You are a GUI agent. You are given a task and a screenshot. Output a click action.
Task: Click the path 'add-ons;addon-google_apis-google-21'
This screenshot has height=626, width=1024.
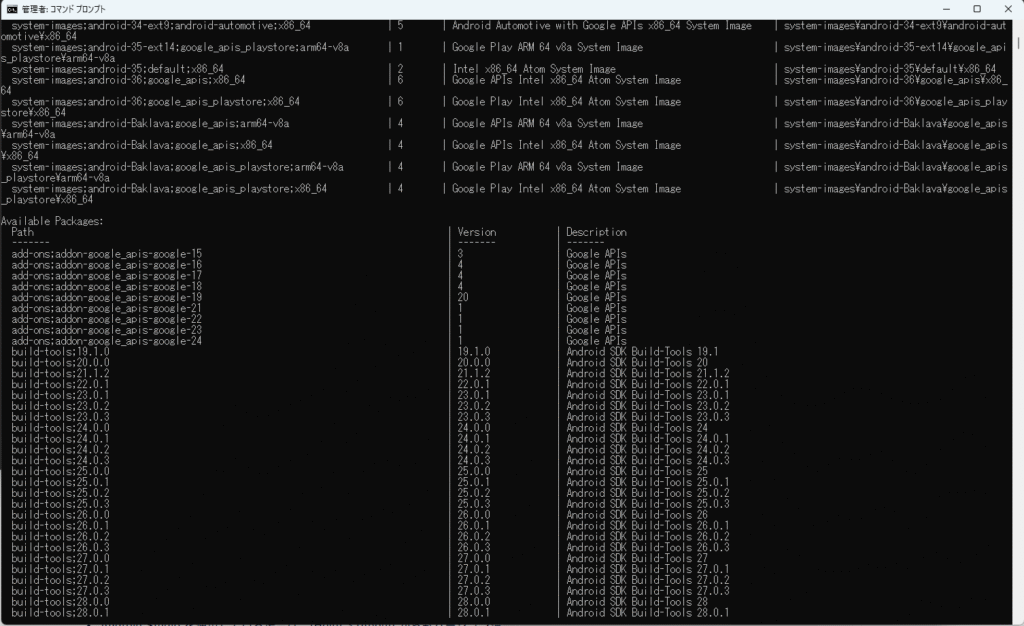pyautogui.click(x=106, y=308)
